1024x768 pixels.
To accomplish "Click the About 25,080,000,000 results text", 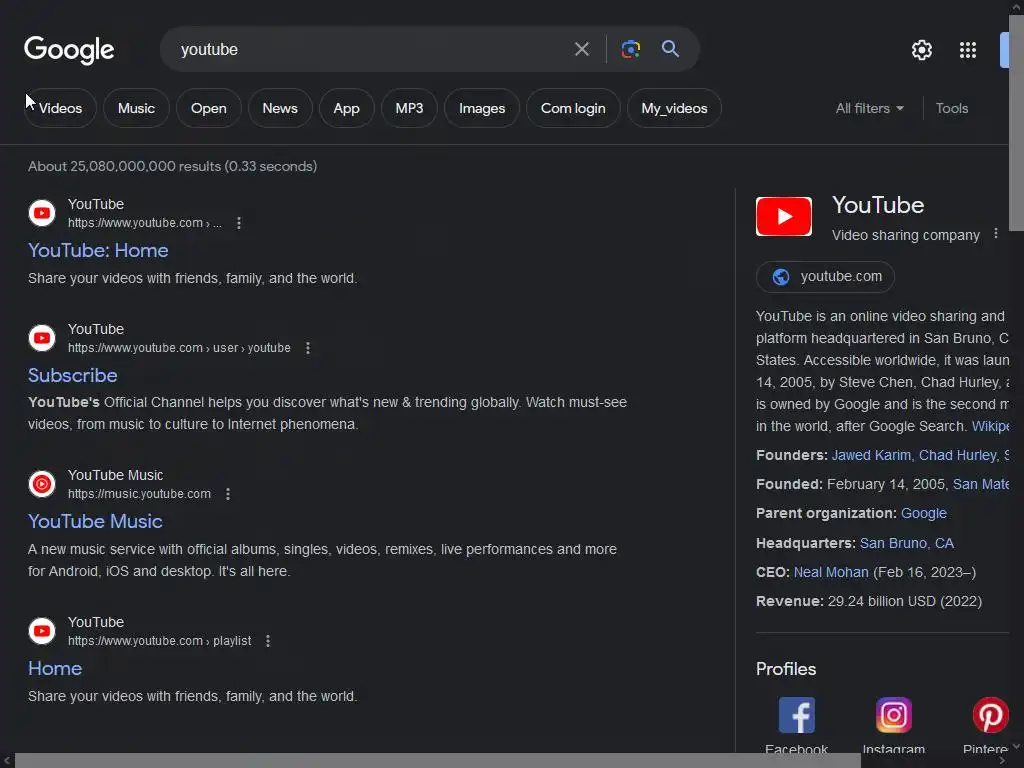I will click(172, 167).
